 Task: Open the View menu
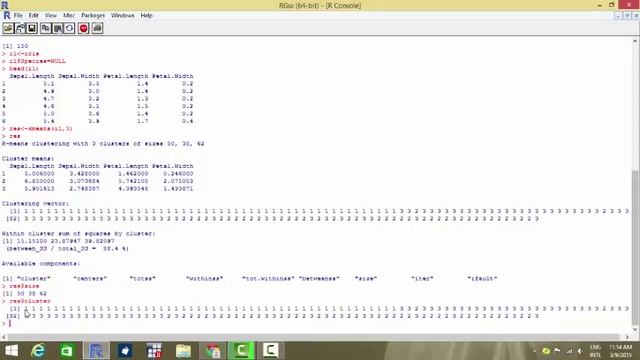pyautogui.click(x=51, y=16)
